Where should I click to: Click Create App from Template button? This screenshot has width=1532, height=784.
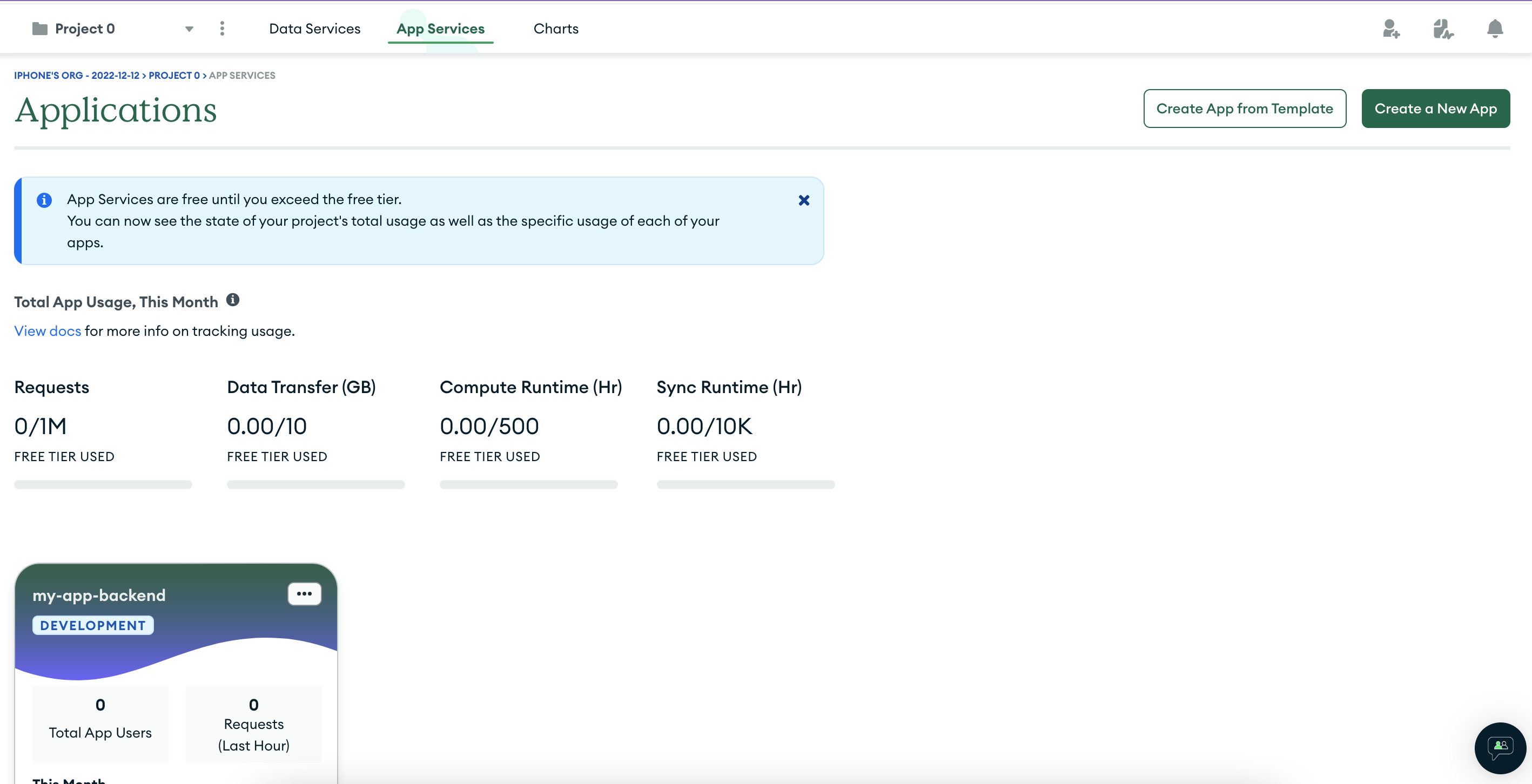click(1245, 108)
